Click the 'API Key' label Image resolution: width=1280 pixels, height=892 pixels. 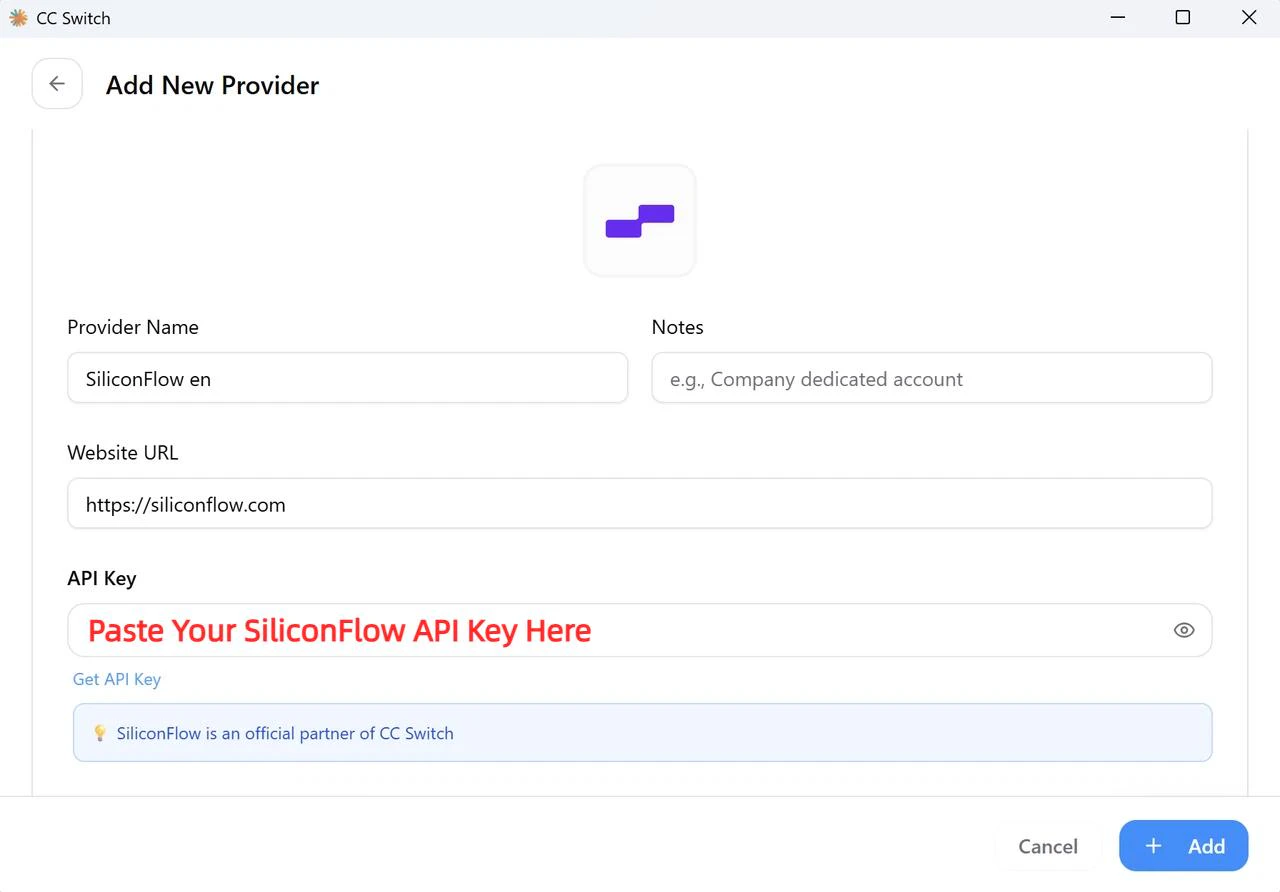[102, 578]
